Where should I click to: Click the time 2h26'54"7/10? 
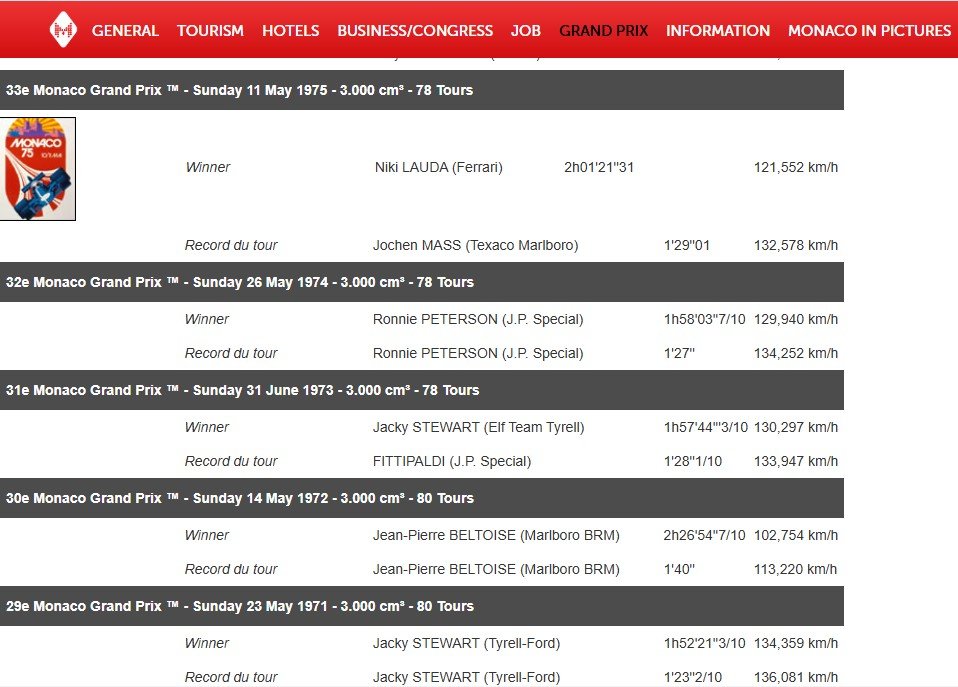pos(704,535)
